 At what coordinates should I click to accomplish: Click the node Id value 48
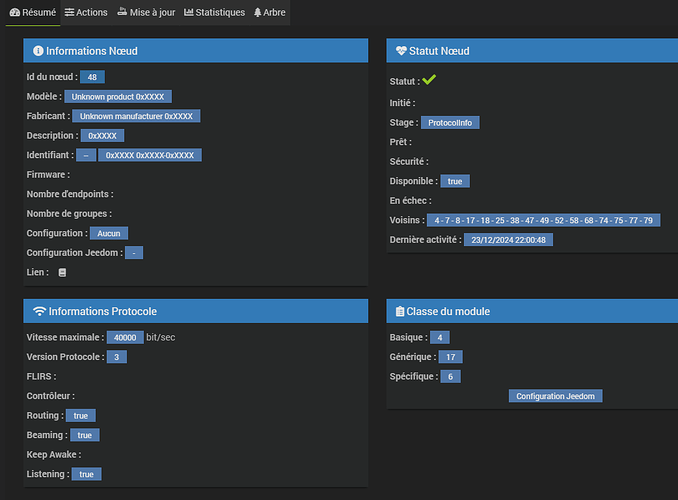[93, 77]
